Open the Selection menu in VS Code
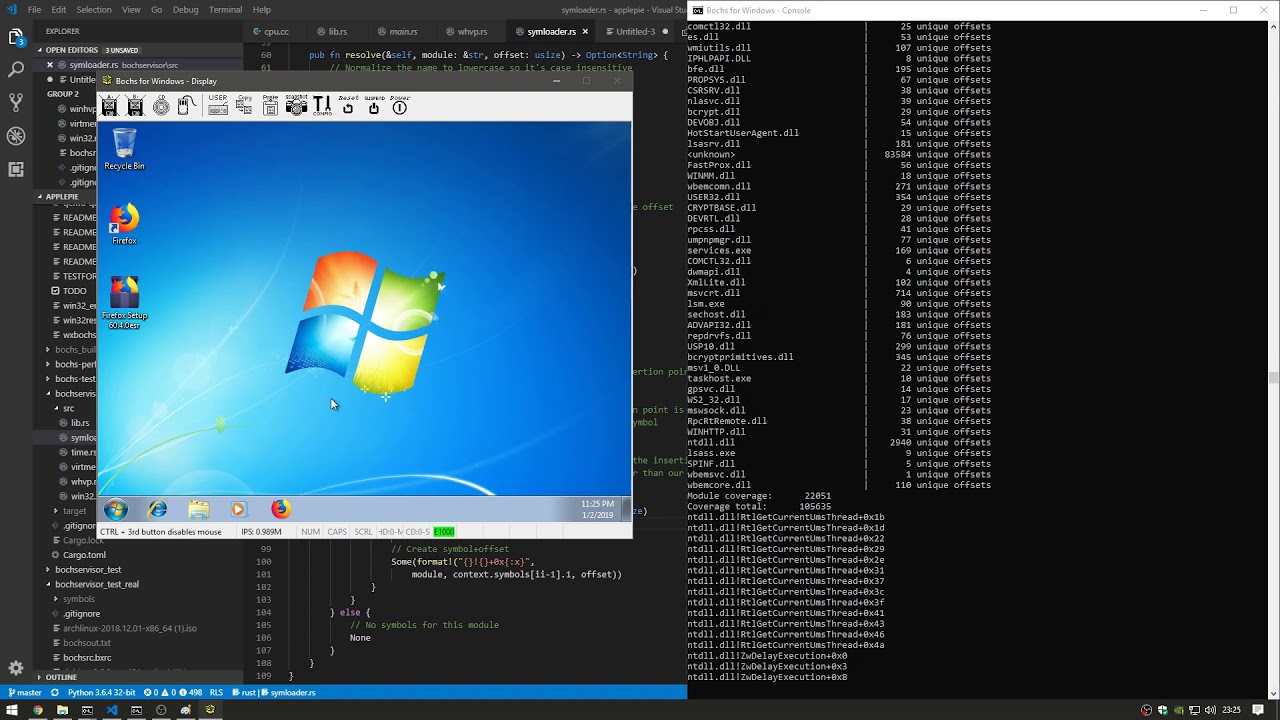The width and height of the screenshot is (1280, 720). (x=94, y=9)
